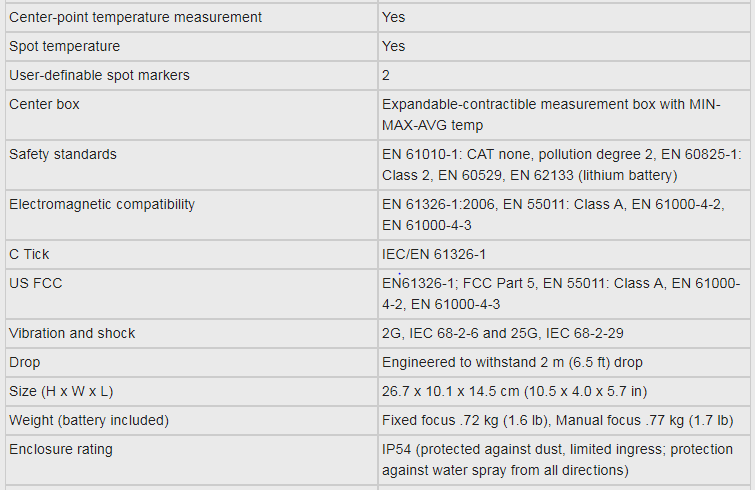Click the 26.7 x 10.1 x 14.5 cm dimensions
Screen dimensions: 755x490
[x=514, y=391]
